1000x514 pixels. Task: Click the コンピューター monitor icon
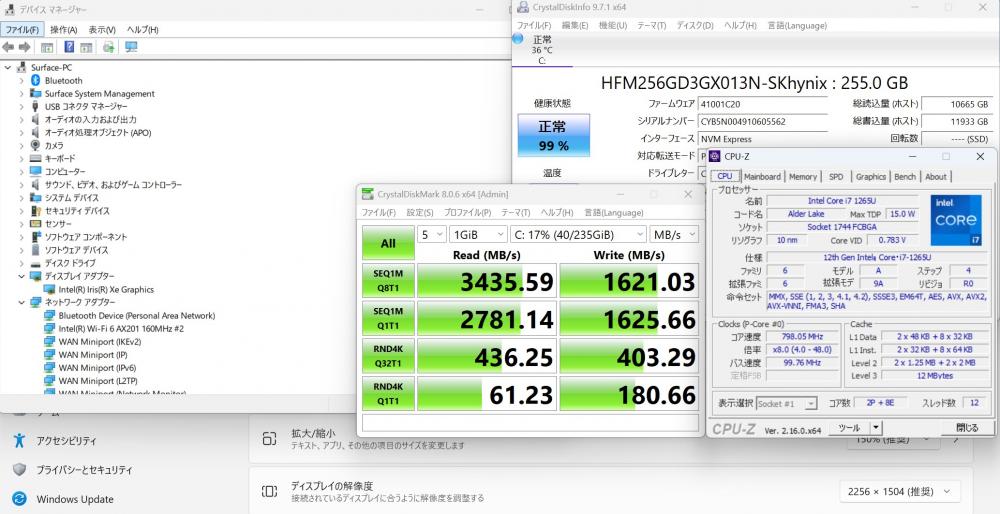[x=36, y=172]
